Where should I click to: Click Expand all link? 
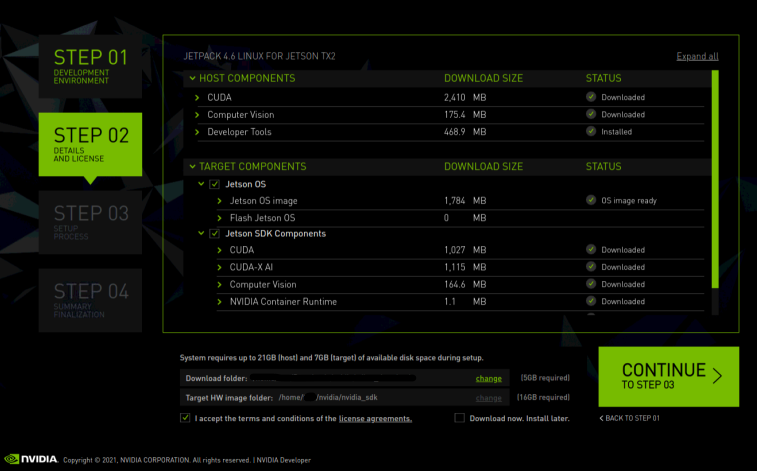pos(697,56)
